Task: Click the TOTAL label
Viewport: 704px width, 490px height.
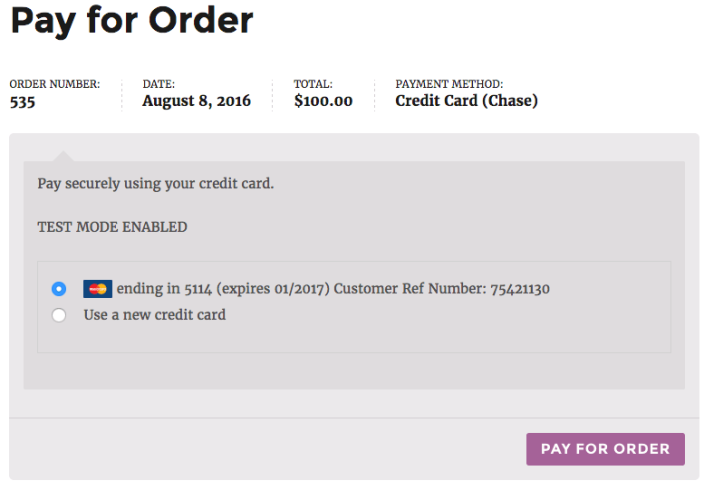Action: [x=313, y=84]
